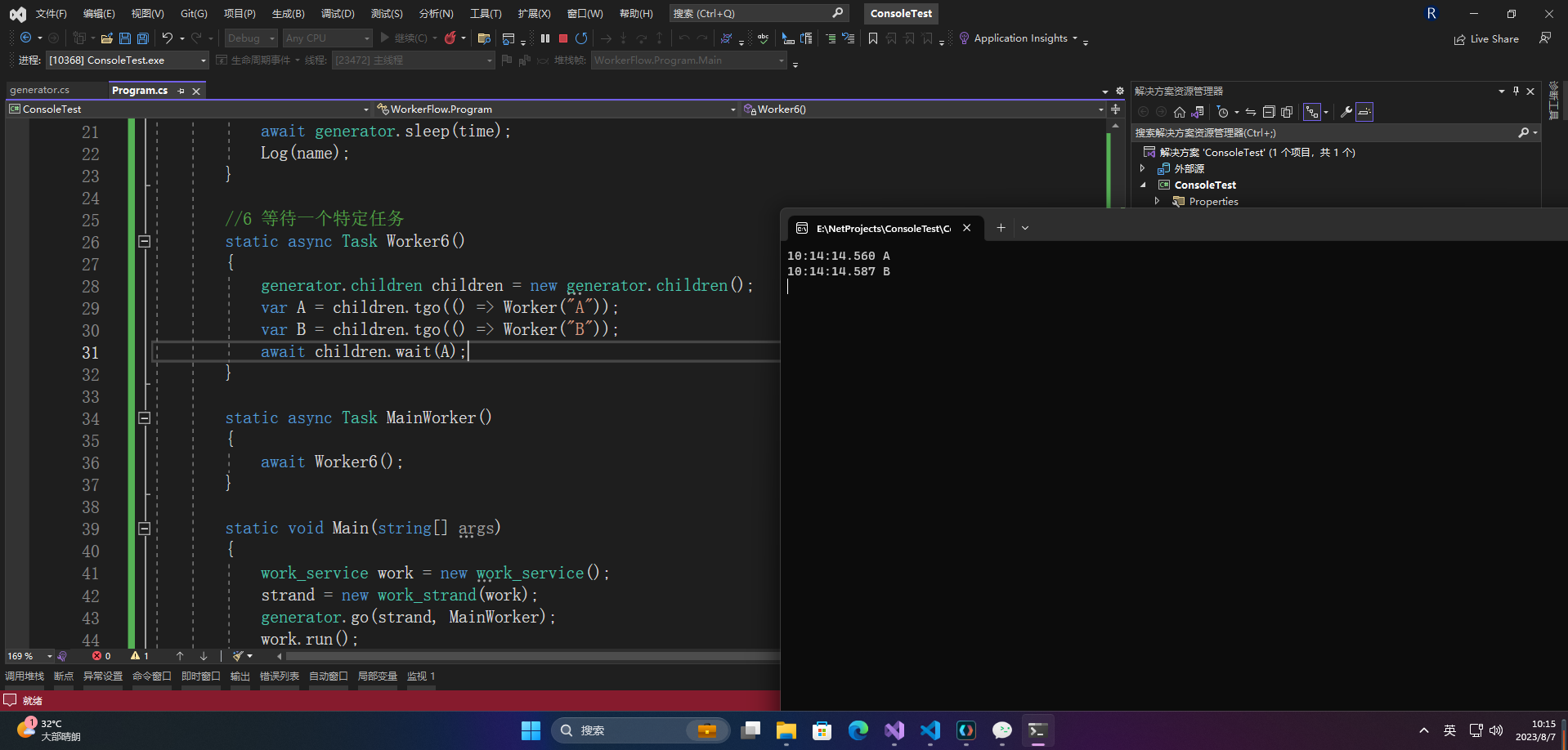1568x750 pixels.
Task: Open the 调试(D) menu
Action: tap(338, 13)
